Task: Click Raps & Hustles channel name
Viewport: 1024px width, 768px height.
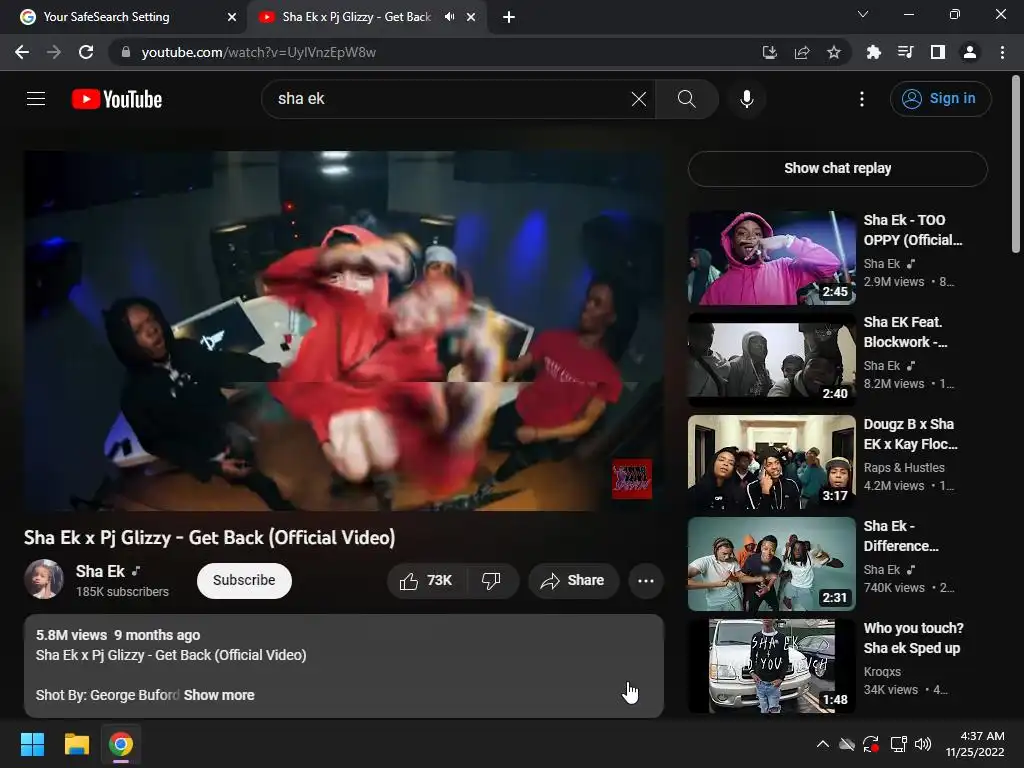Action: coord(904,468)
